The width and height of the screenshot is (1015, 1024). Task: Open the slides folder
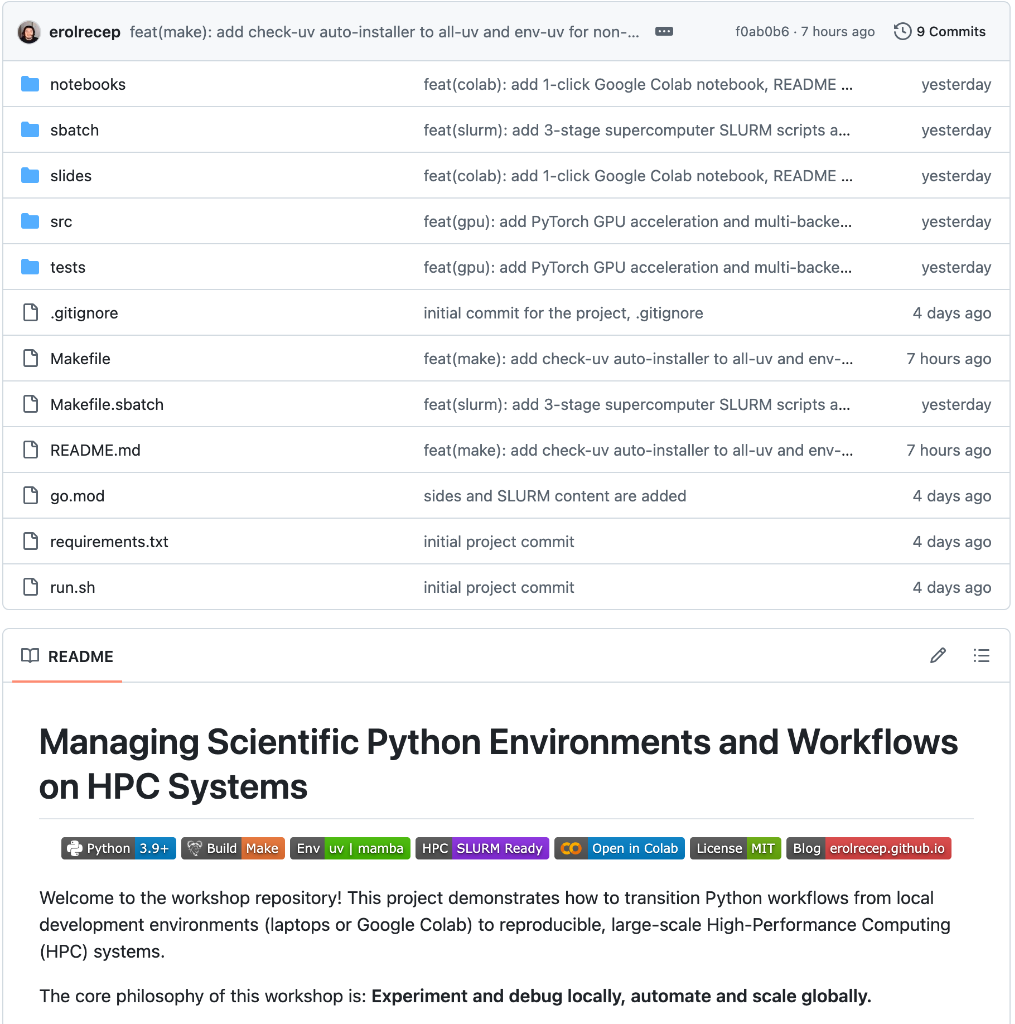71,176
